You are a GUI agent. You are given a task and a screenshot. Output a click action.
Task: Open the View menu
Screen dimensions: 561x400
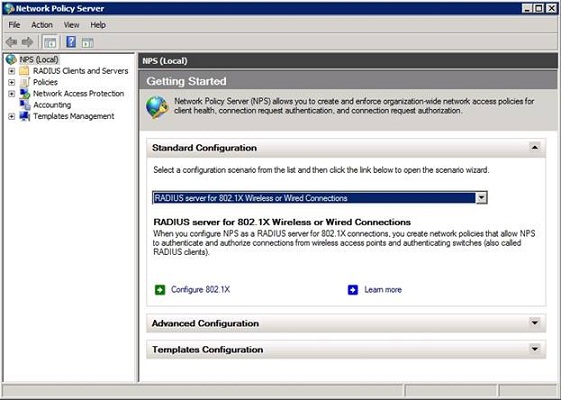point(71,25)
